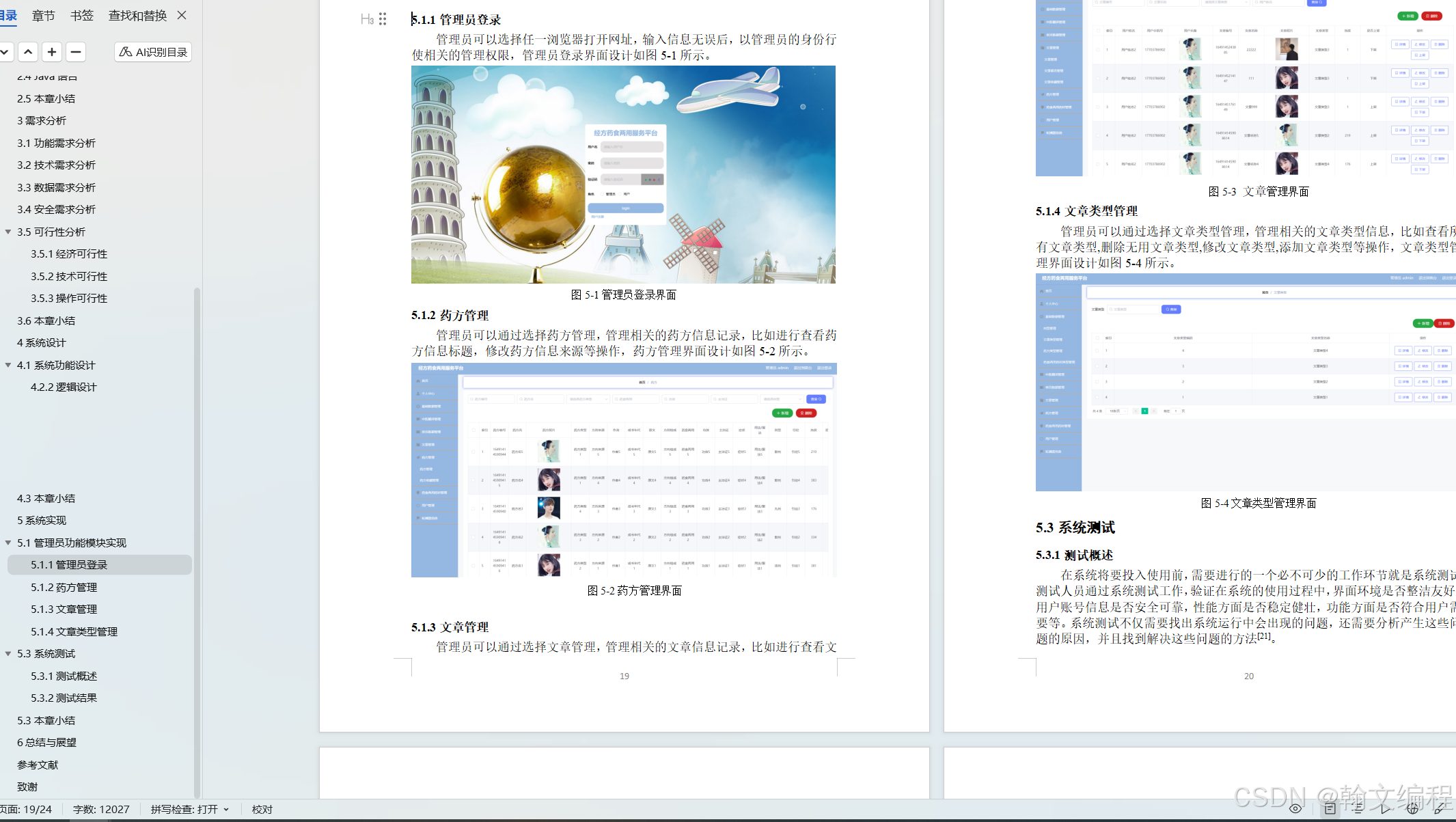Collapse the 5.1 管理员功能模块实现 node
Image resolution: width=1456 pixels, height=822 pixels.
(8, 543)
